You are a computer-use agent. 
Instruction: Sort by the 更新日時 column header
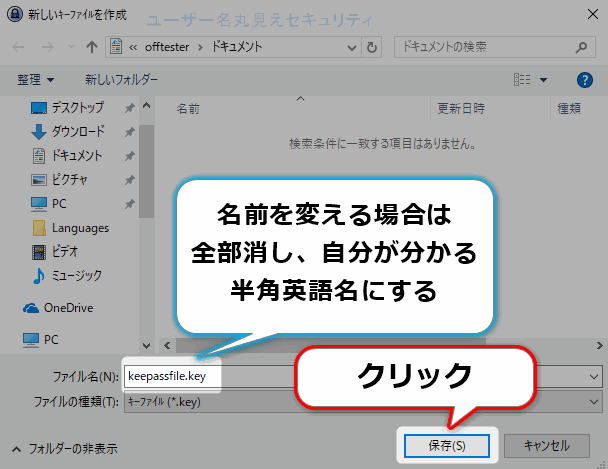click(461, 109)
